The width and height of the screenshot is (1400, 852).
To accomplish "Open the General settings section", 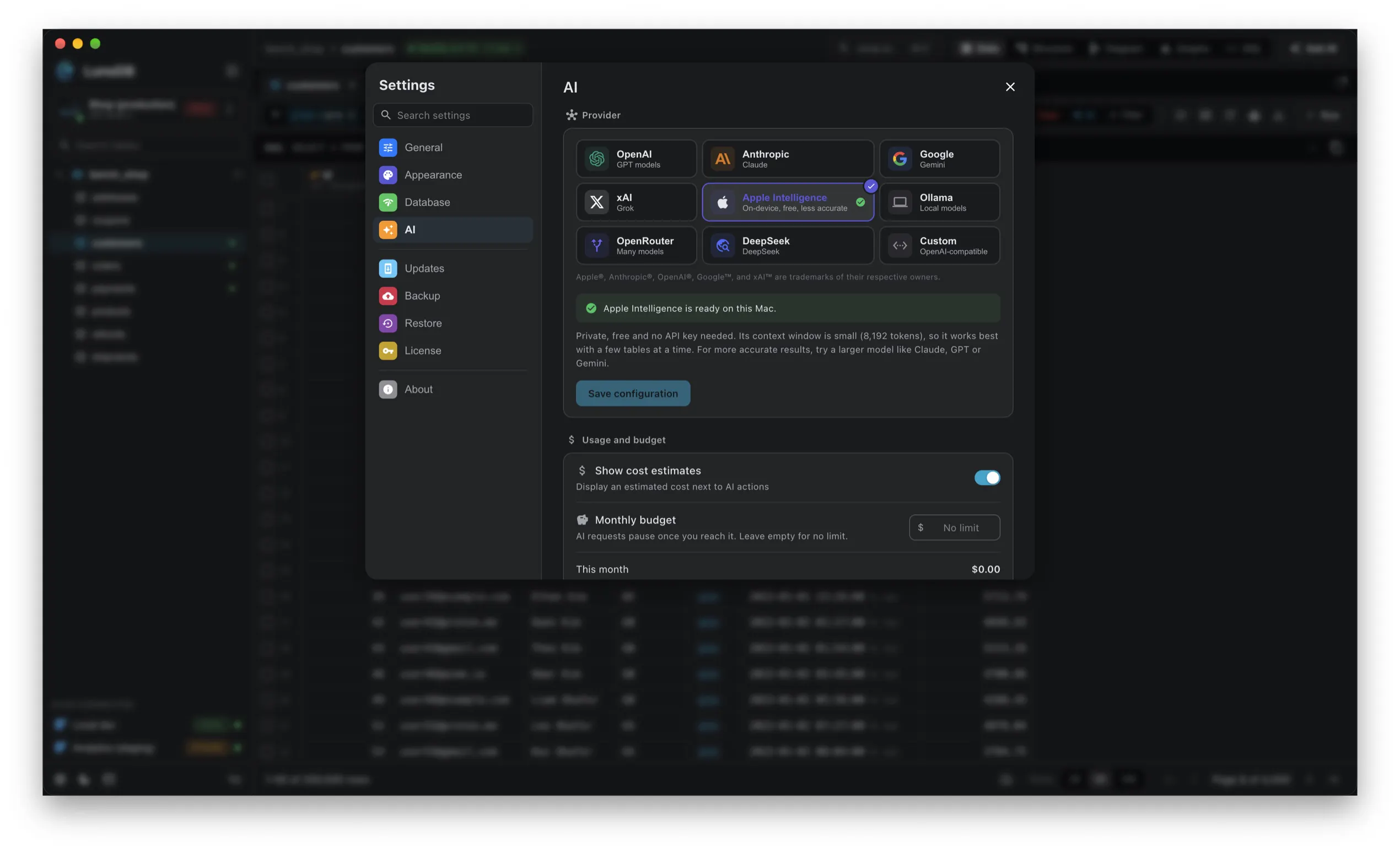I will 453,148.
